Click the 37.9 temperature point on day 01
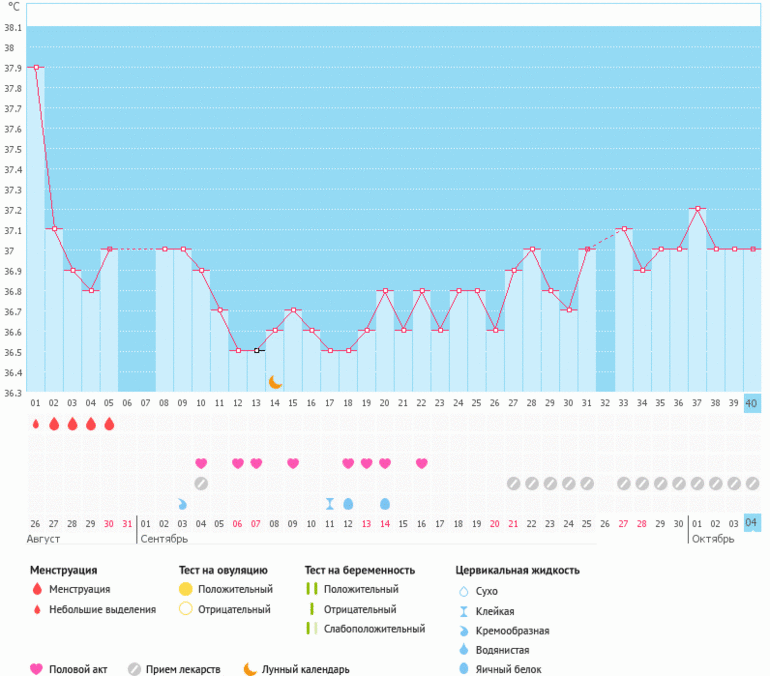Image resolution: width=770 pixels, height=676 pixels. coord(36,67)
